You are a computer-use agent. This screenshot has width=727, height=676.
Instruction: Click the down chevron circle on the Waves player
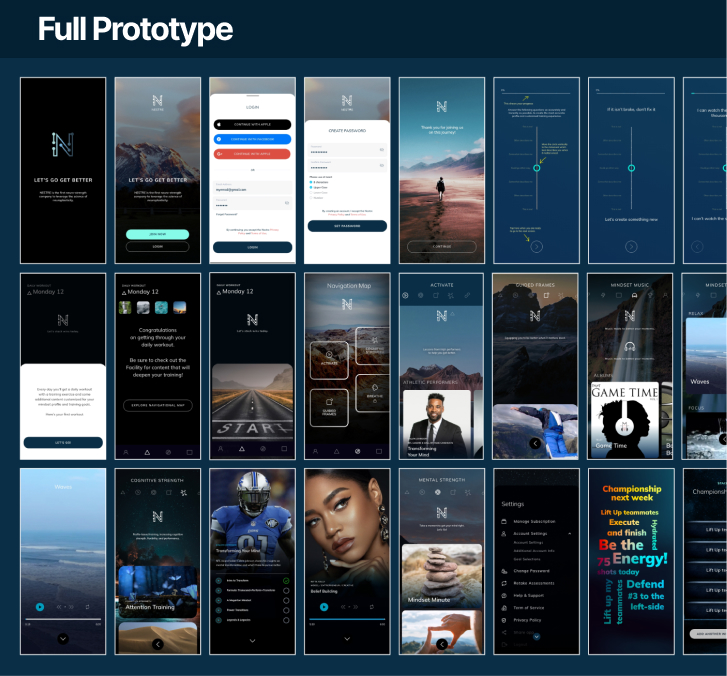point(63,639)
